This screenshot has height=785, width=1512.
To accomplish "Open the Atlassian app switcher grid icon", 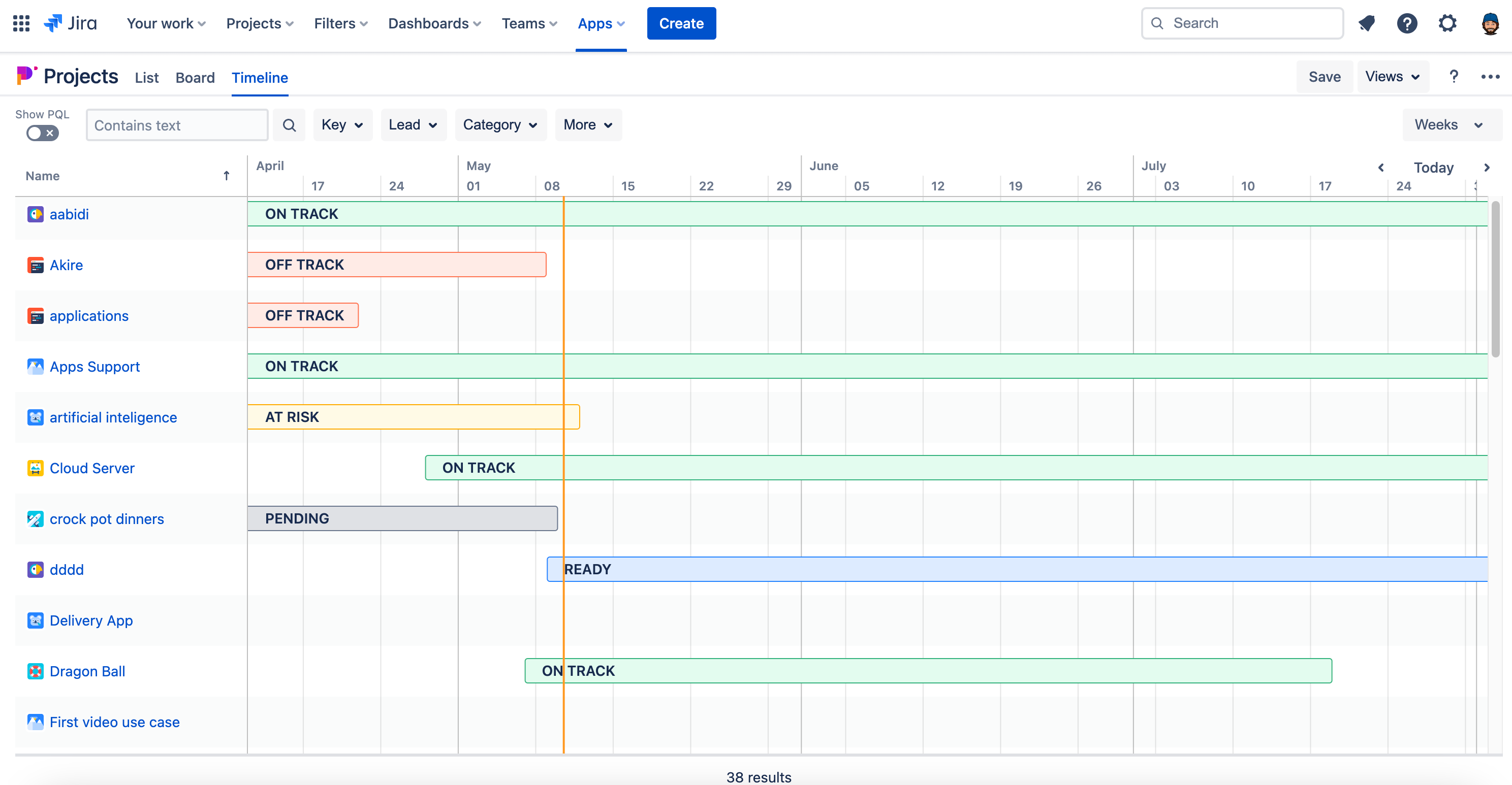I will tap(21, 23).
